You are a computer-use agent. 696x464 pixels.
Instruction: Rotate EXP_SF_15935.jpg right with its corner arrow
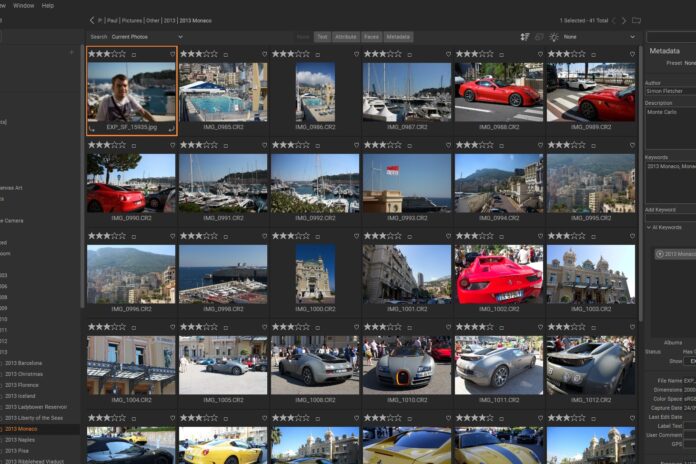click(x=171, y=129)
